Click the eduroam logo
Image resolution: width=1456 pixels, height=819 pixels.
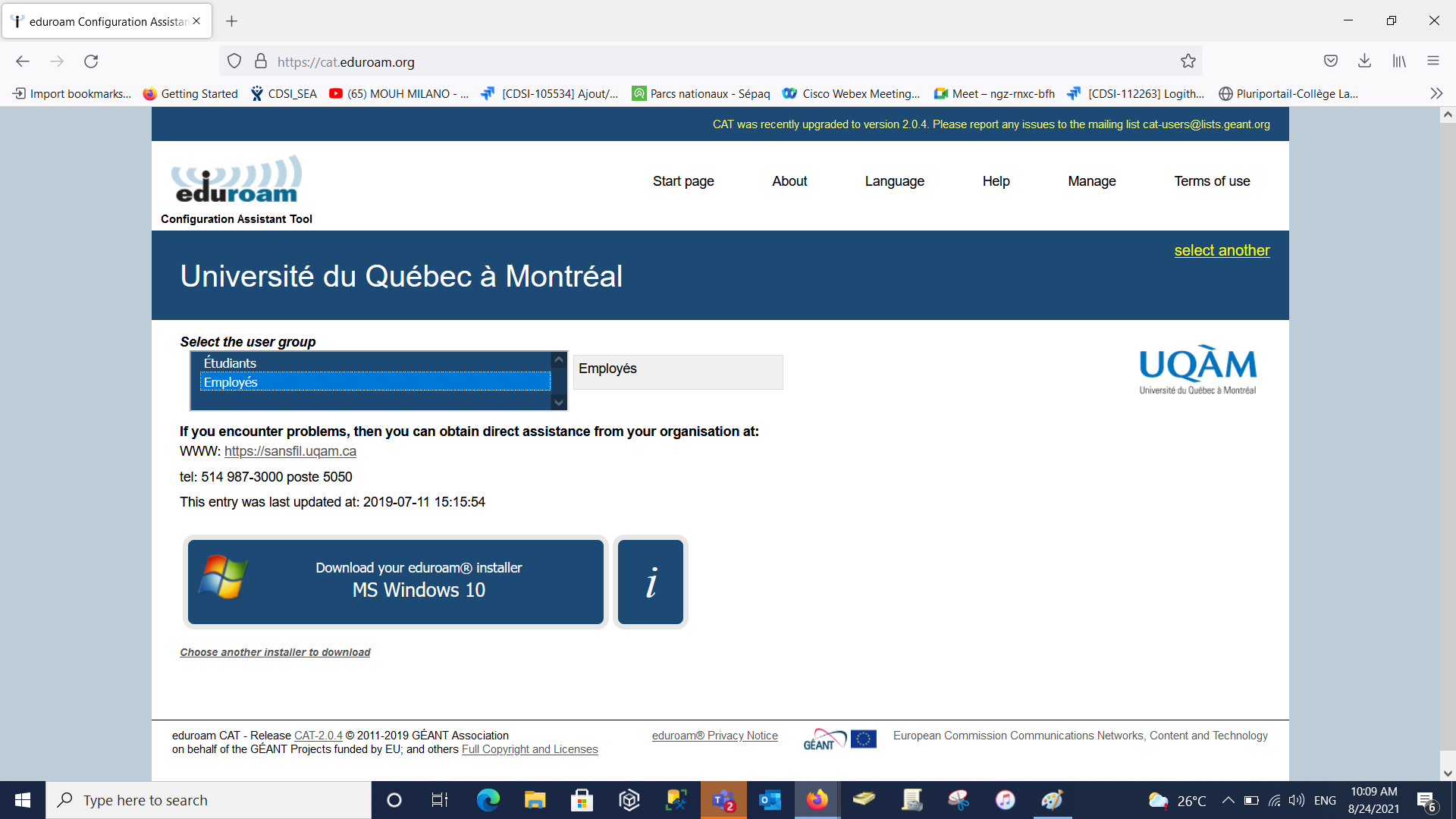click(237, 180)
